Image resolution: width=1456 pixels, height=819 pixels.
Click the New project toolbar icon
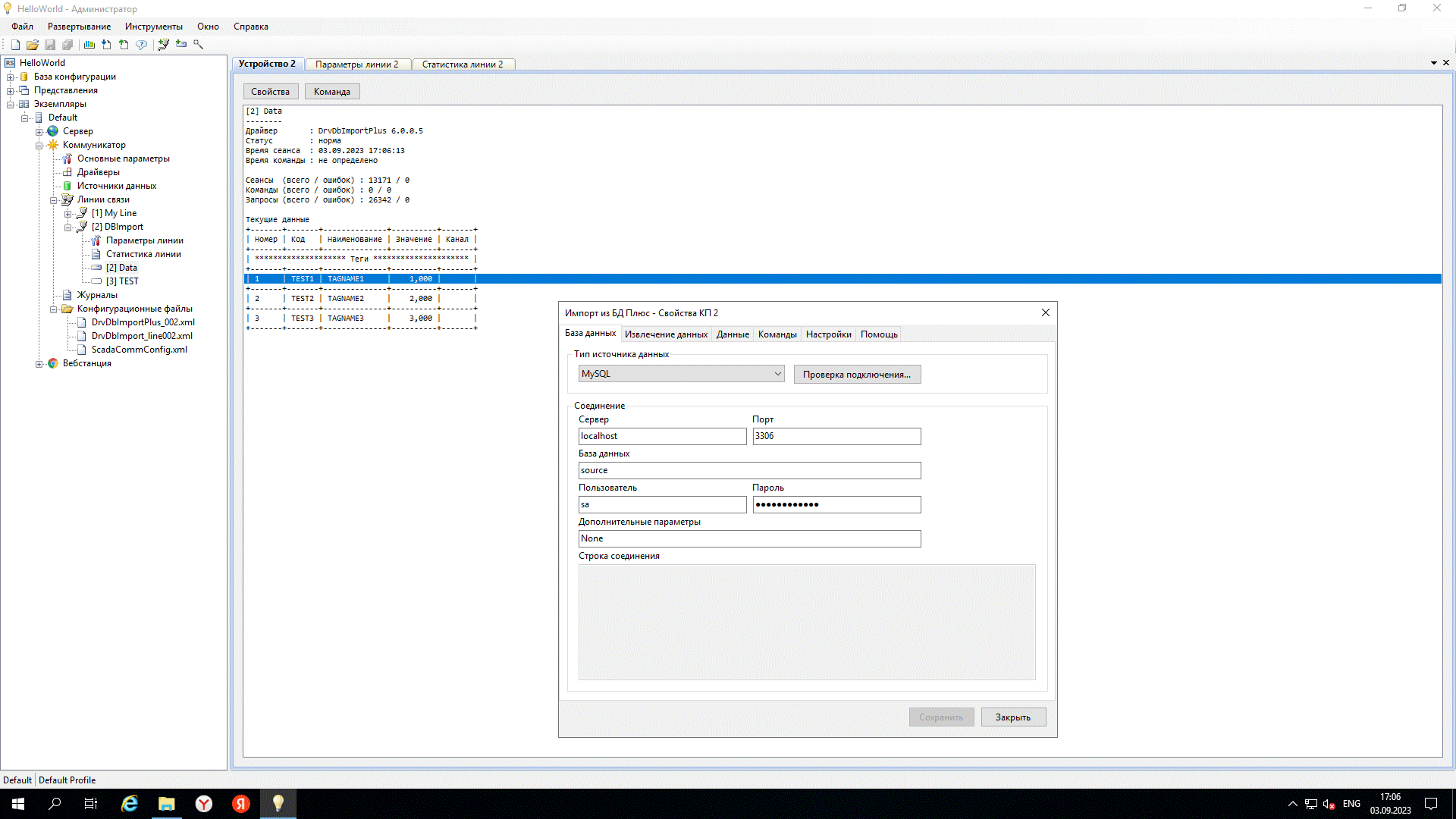(x=15, y=45)
